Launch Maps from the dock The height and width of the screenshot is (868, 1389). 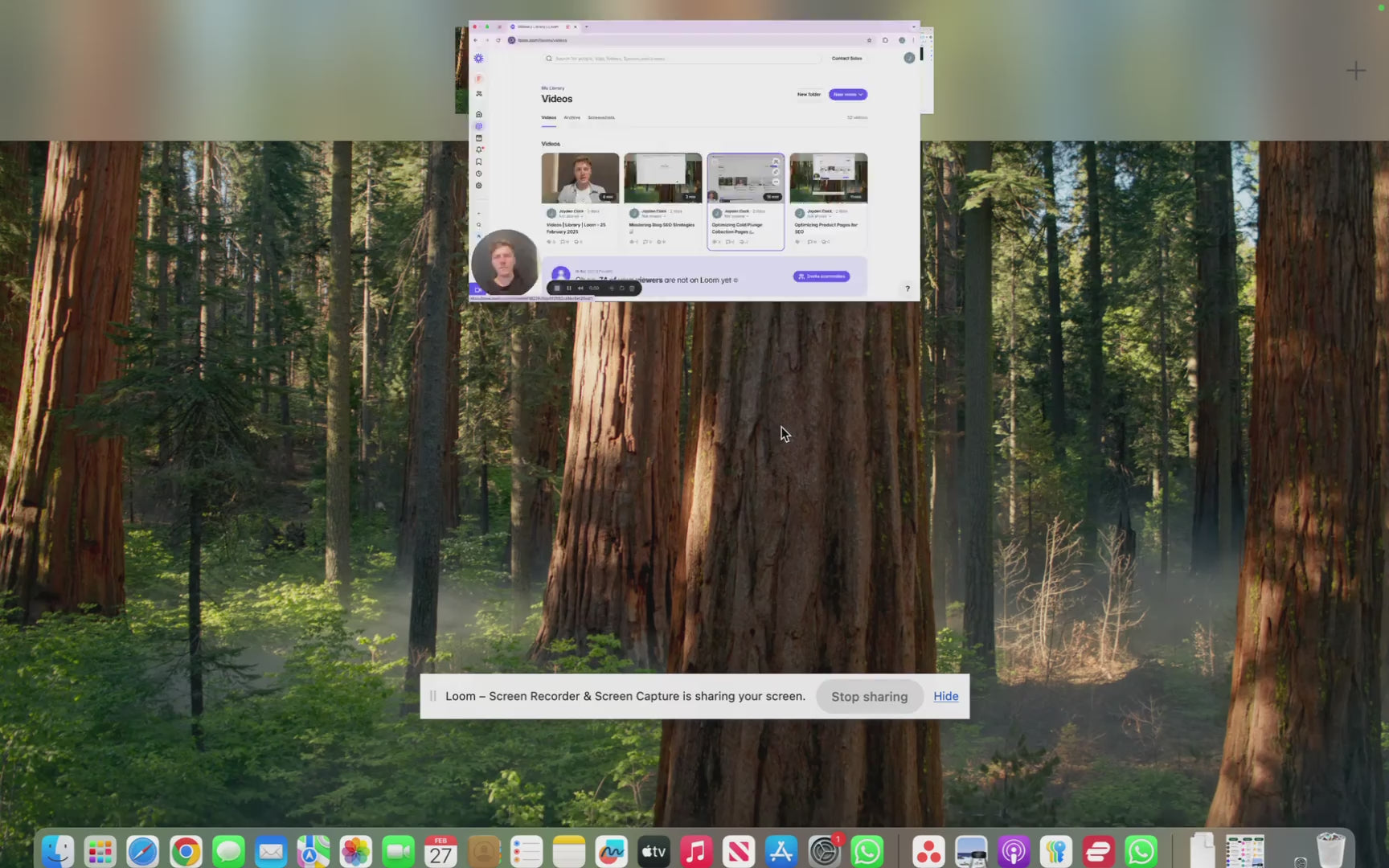click(313, 851)
